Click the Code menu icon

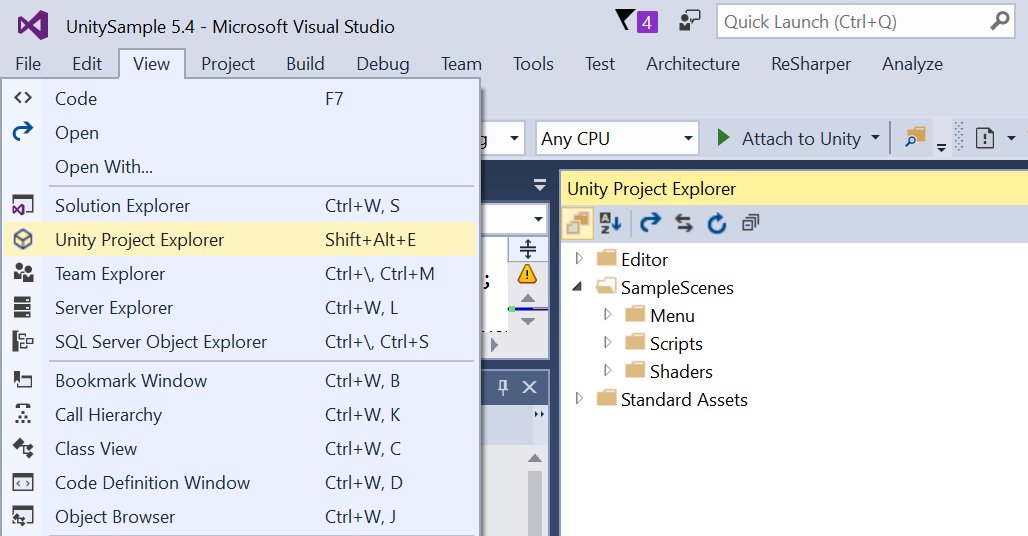pos(23,98)
